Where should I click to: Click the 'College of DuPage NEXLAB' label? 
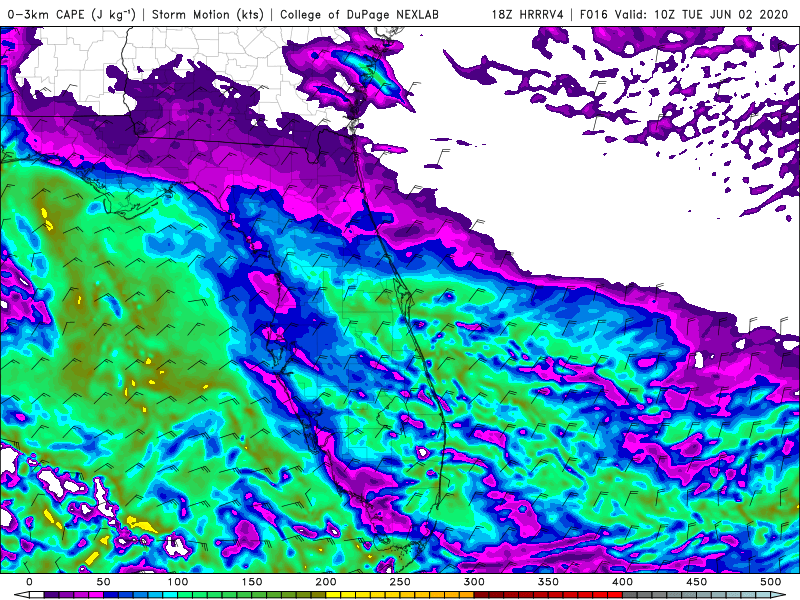(x=359, y=14)
